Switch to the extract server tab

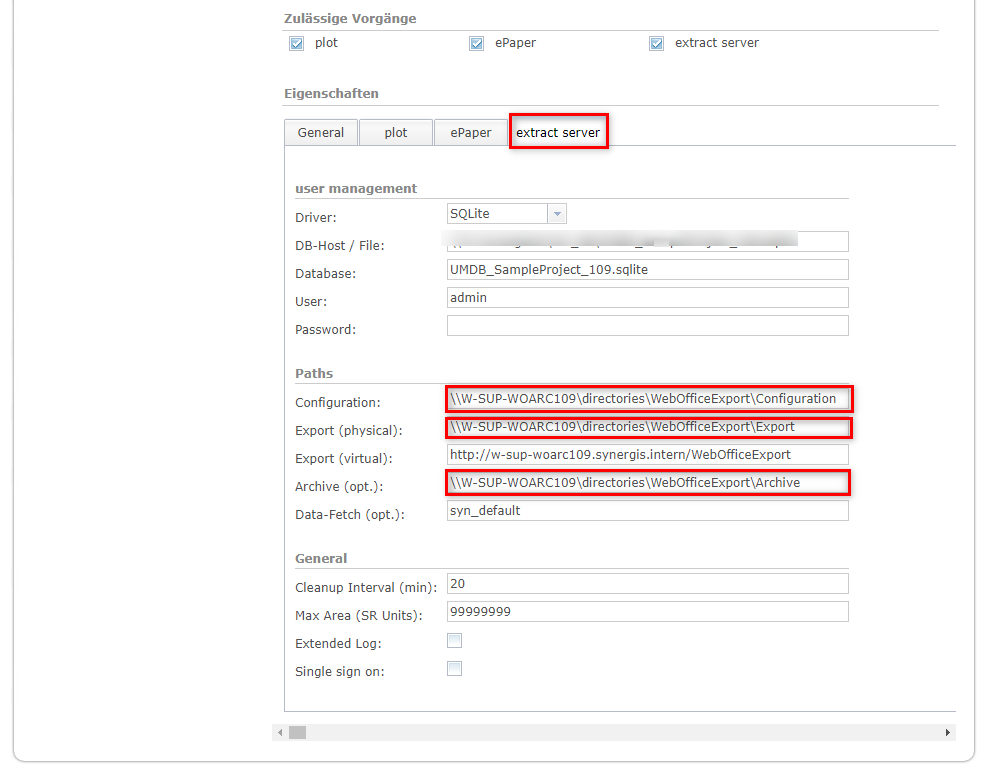[x=558, y=131]
